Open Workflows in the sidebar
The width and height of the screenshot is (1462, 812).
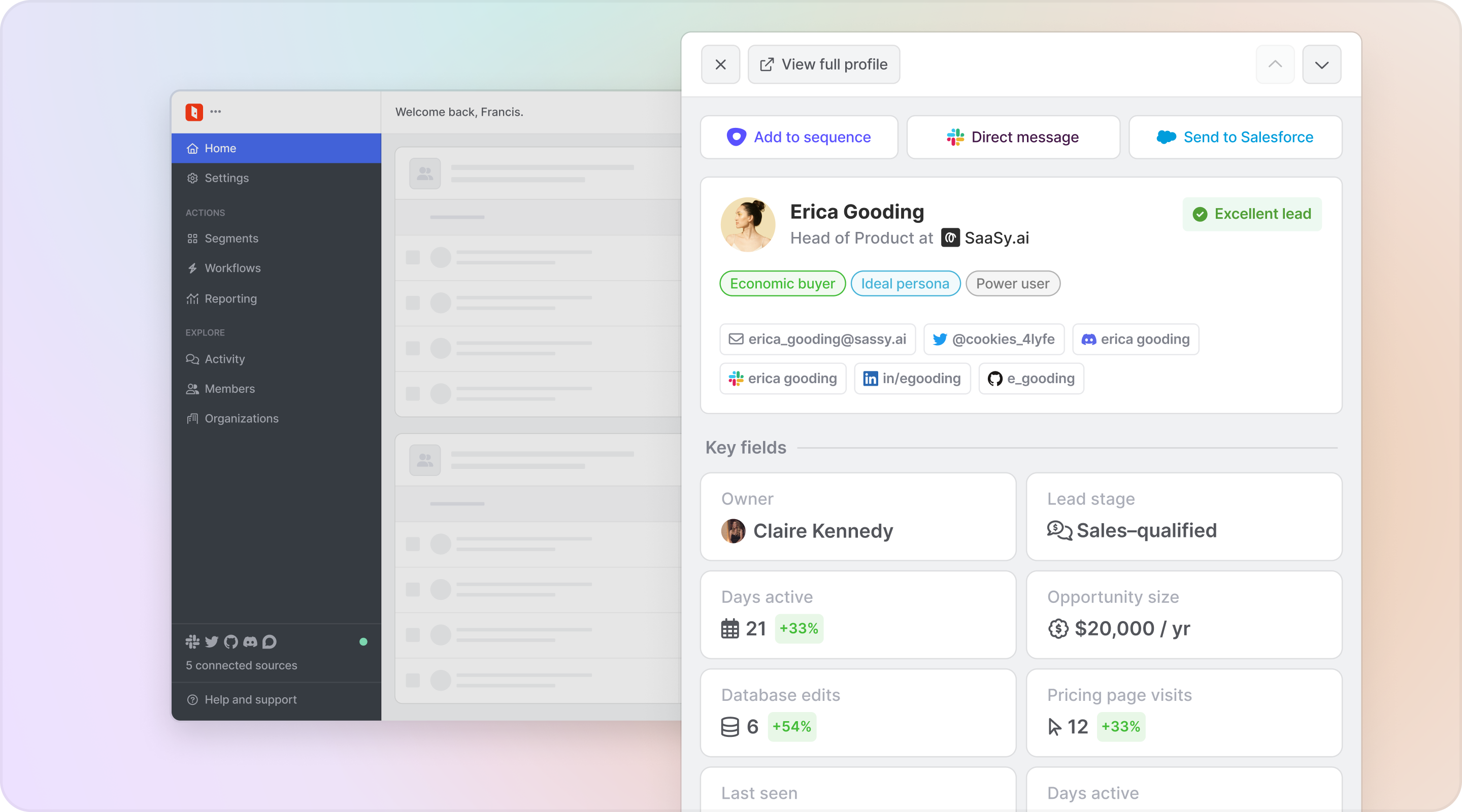click(232, 268)
